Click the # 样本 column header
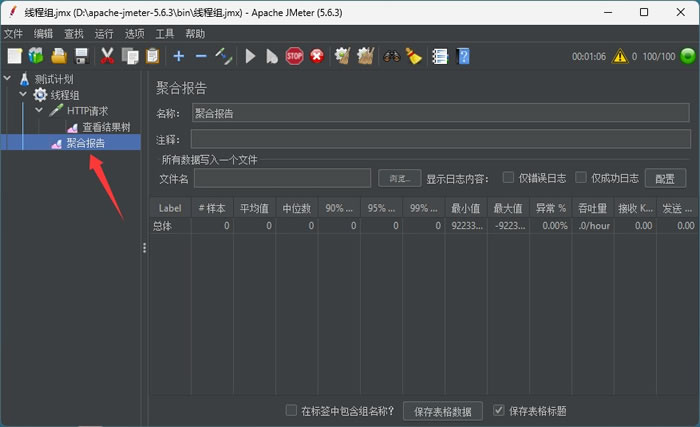The height and width of the screenshot is (427, 700). (212, 208)
